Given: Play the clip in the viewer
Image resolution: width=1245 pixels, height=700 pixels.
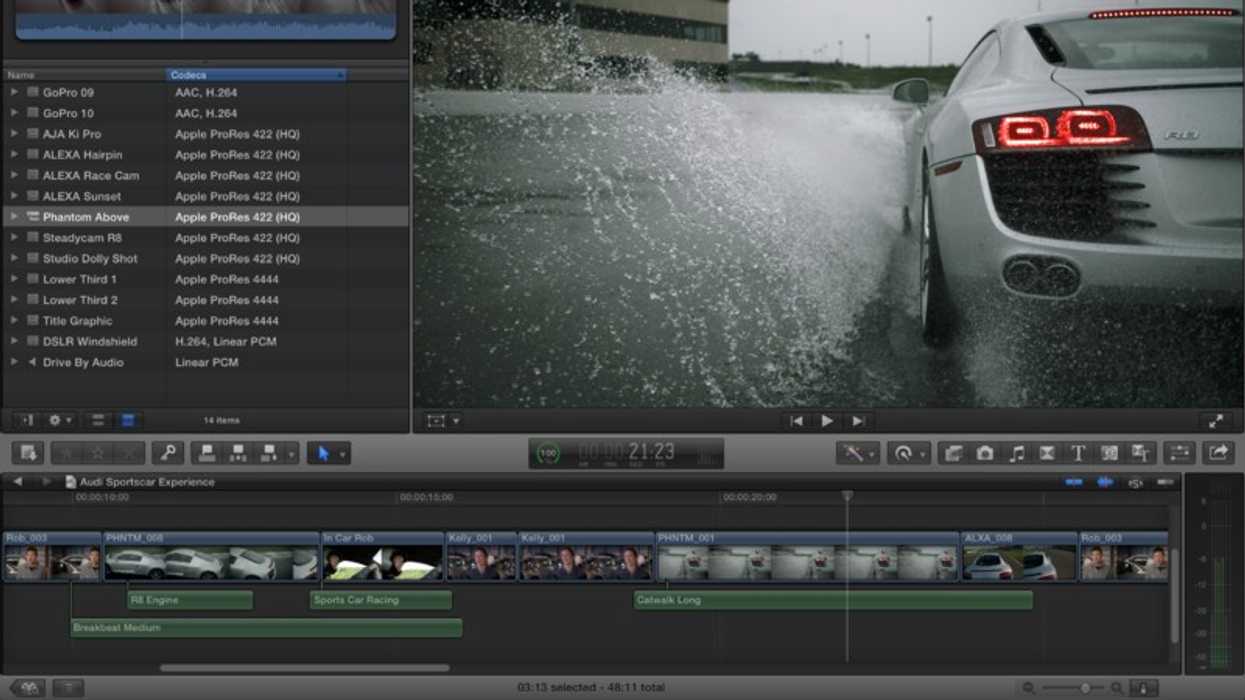Looking at the screenshot, I should (x=827, y=421).
